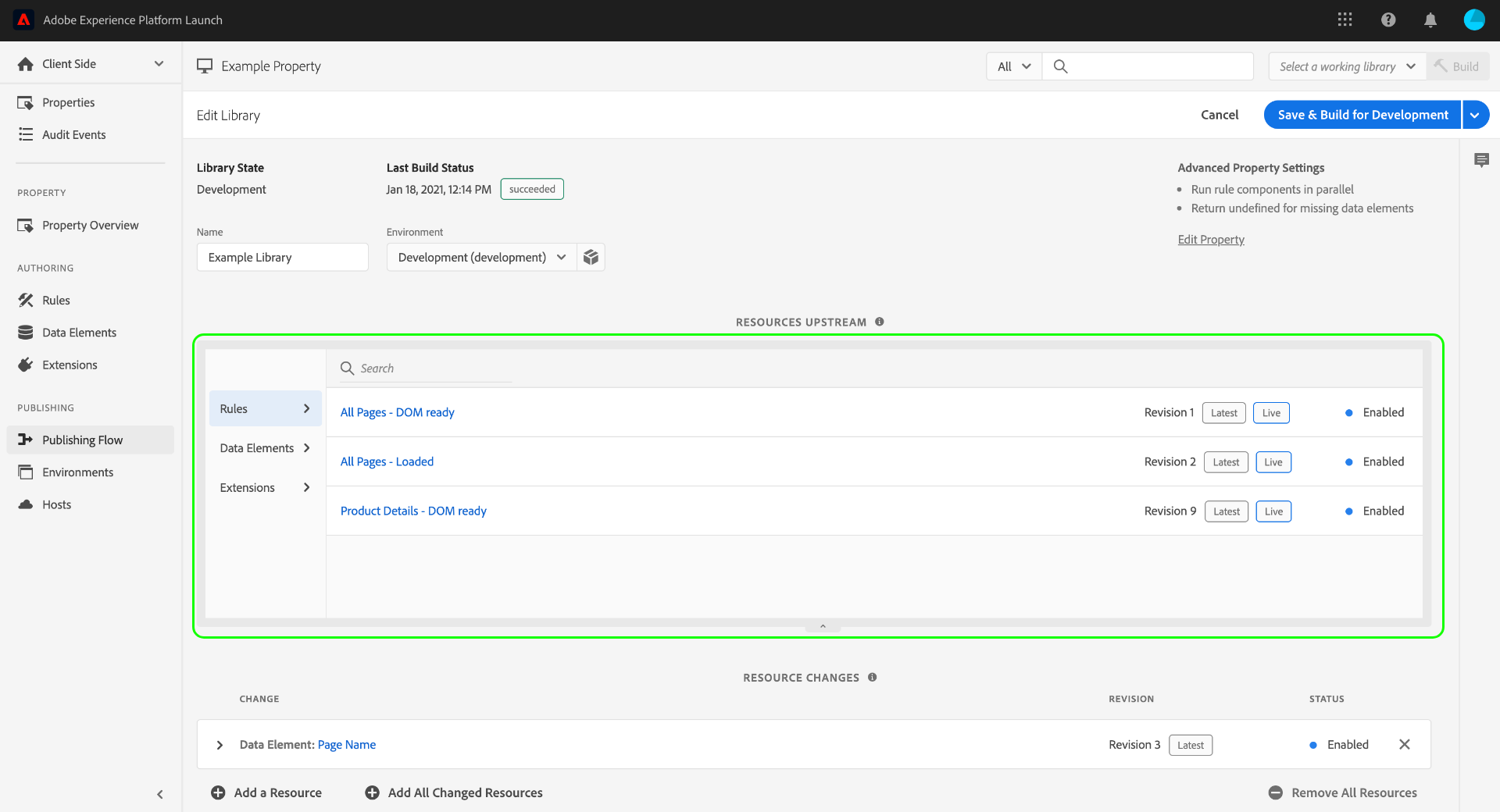Focus the header search field

[1148, 66]
